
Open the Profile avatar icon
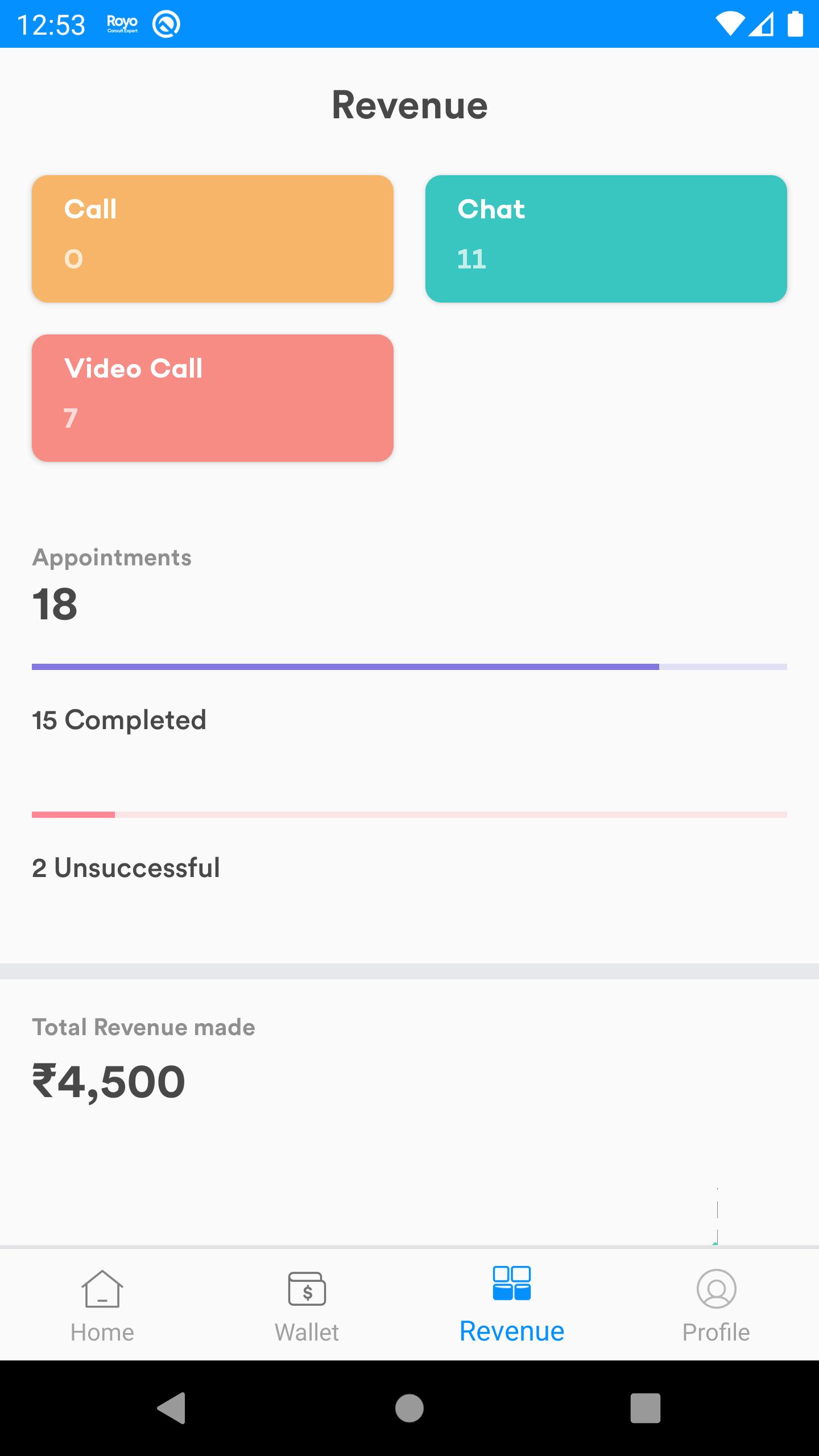tap(717, 1289)
